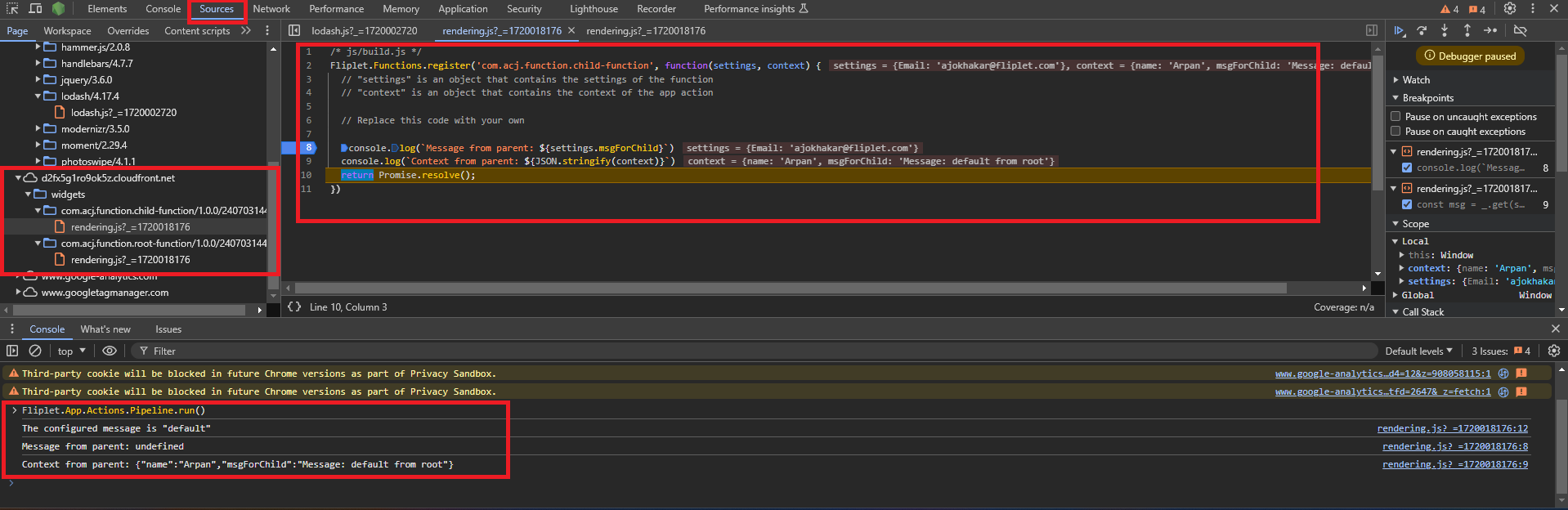
Task: Collapse the Scope section
Action: click(1396, 224)
